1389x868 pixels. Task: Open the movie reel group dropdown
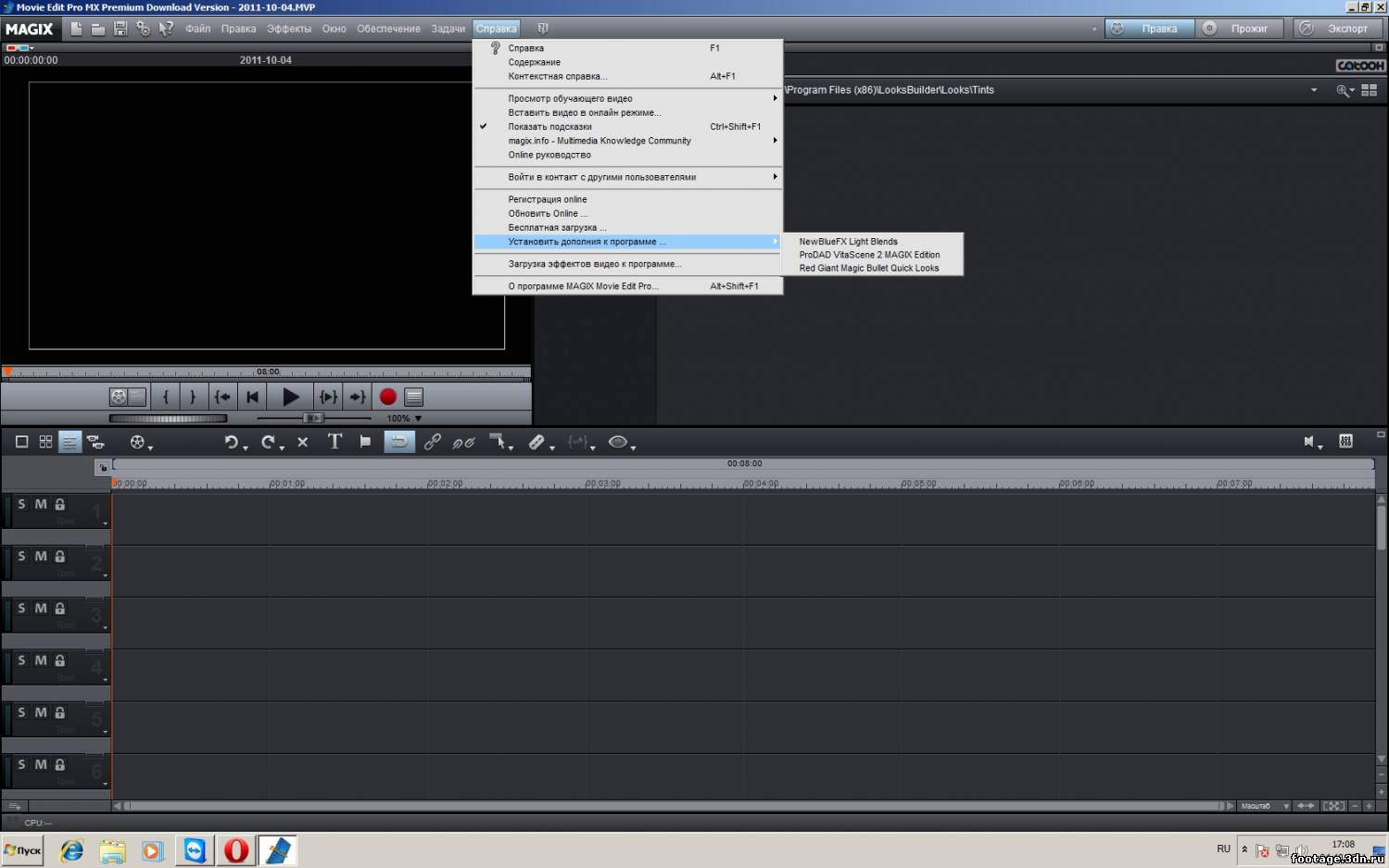[150, 447]
